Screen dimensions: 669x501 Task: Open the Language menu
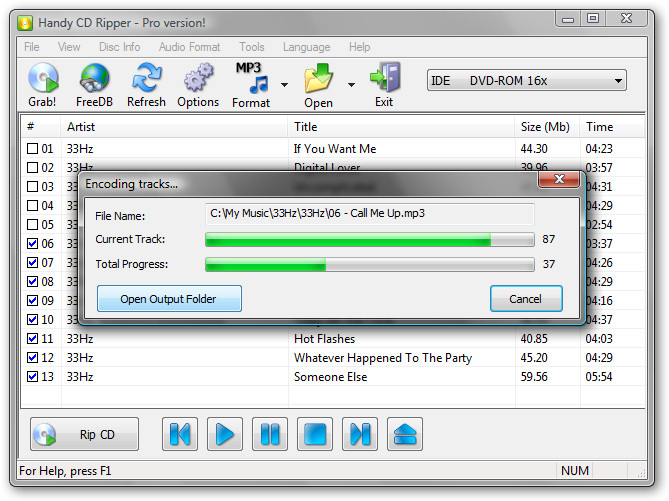pyautogui.click(x=306, y=47)
